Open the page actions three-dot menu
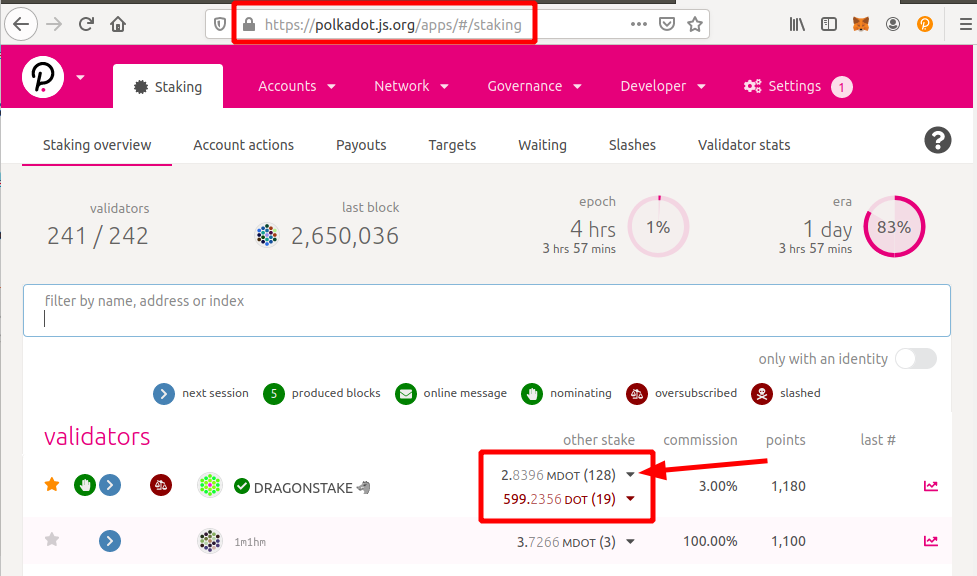Screen dimensions: 977x576 point(639,24)
